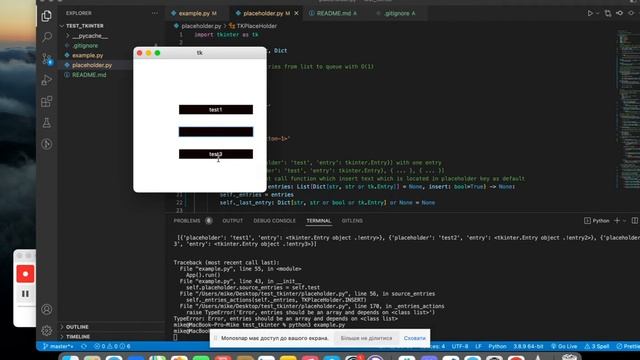
Task: Click the test3 entry in the tk window
Action: 216,154
